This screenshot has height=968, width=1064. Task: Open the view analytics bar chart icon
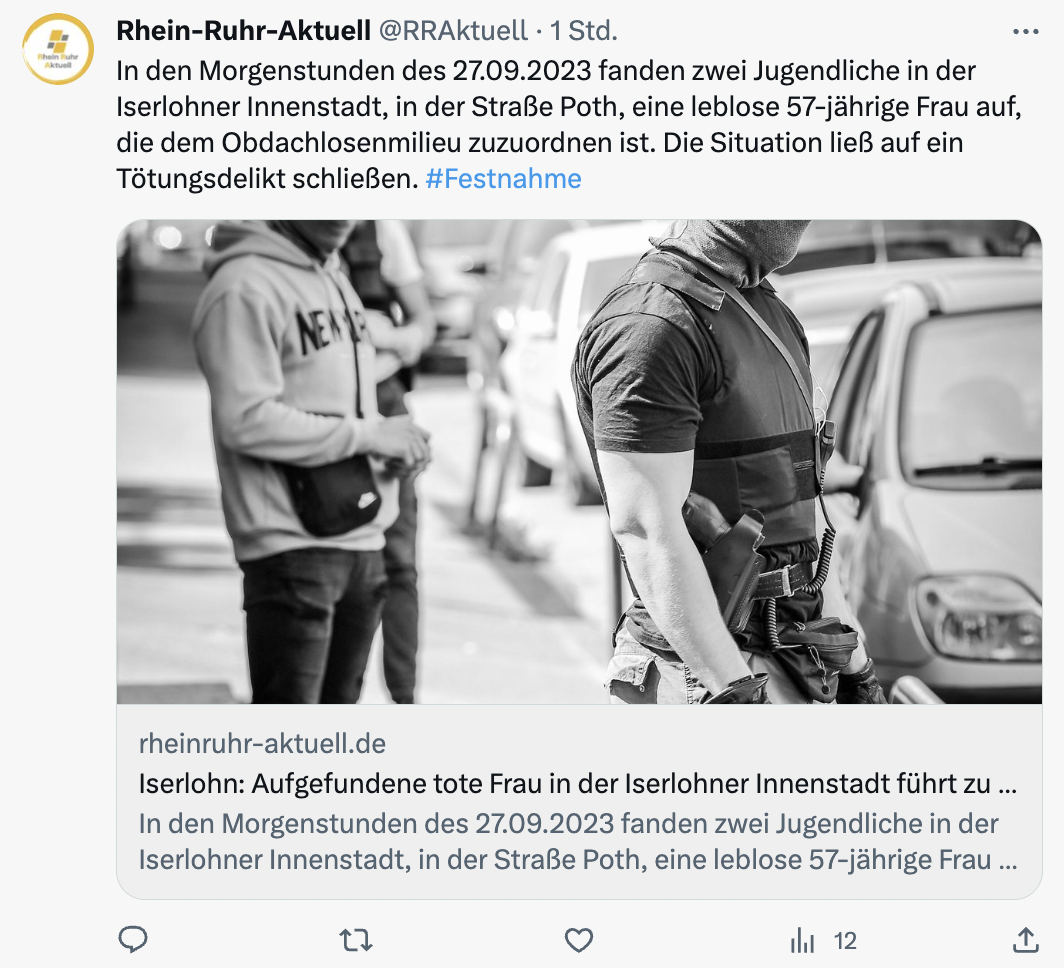click(x=802, y=941)
